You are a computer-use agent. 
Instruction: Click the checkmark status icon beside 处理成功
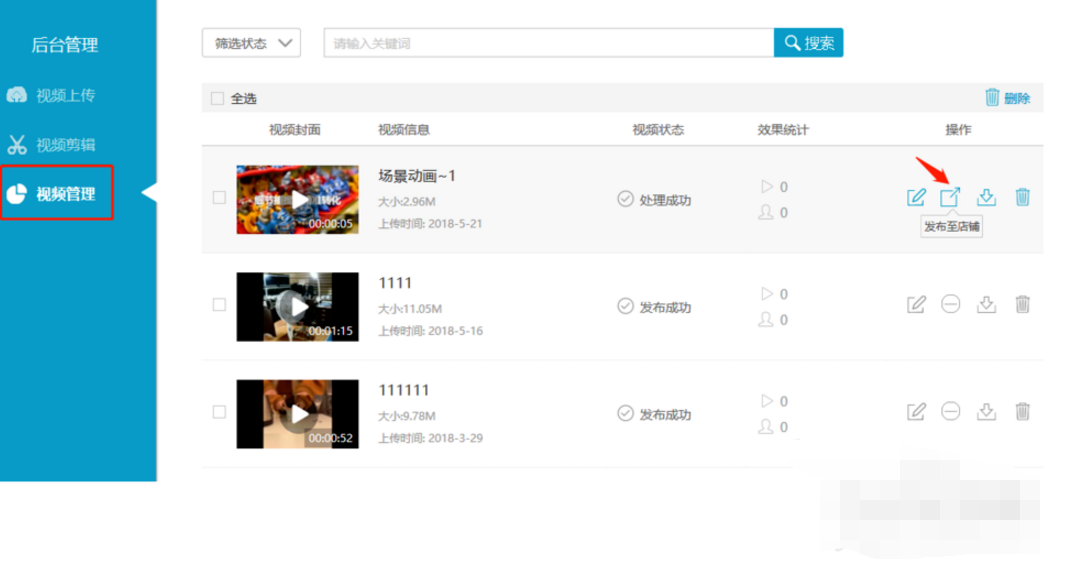(x=625, y=199)
